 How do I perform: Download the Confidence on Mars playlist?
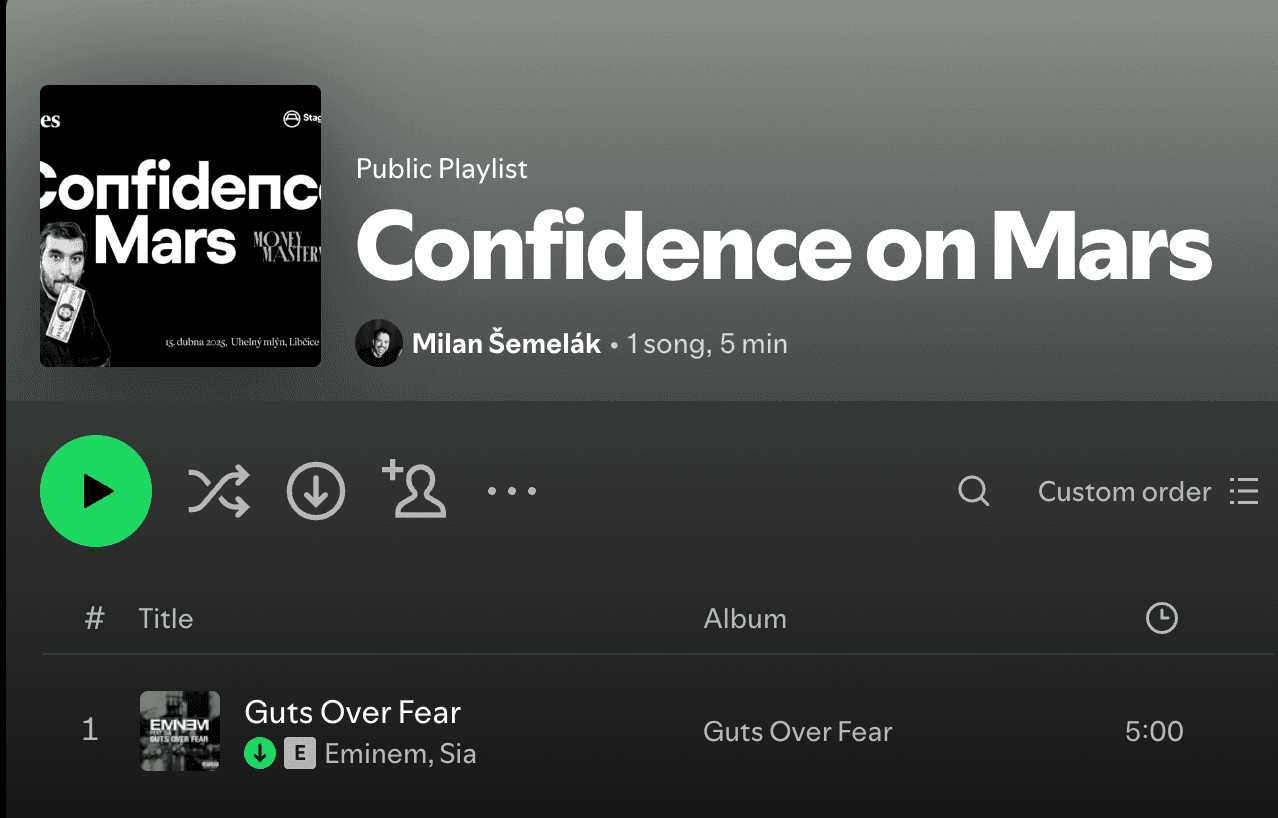coord(316,491)
